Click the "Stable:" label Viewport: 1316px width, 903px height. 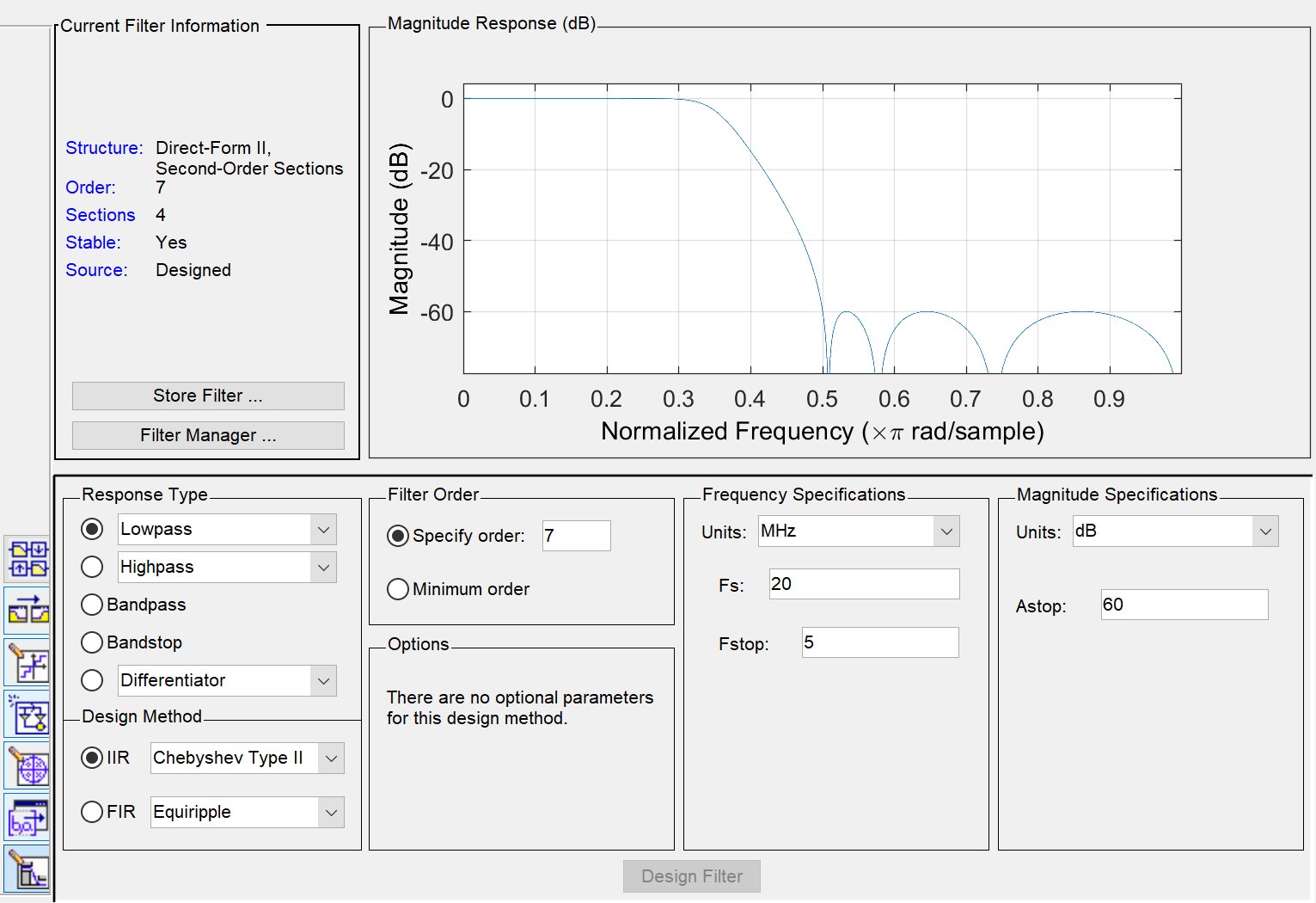[93, 243]
